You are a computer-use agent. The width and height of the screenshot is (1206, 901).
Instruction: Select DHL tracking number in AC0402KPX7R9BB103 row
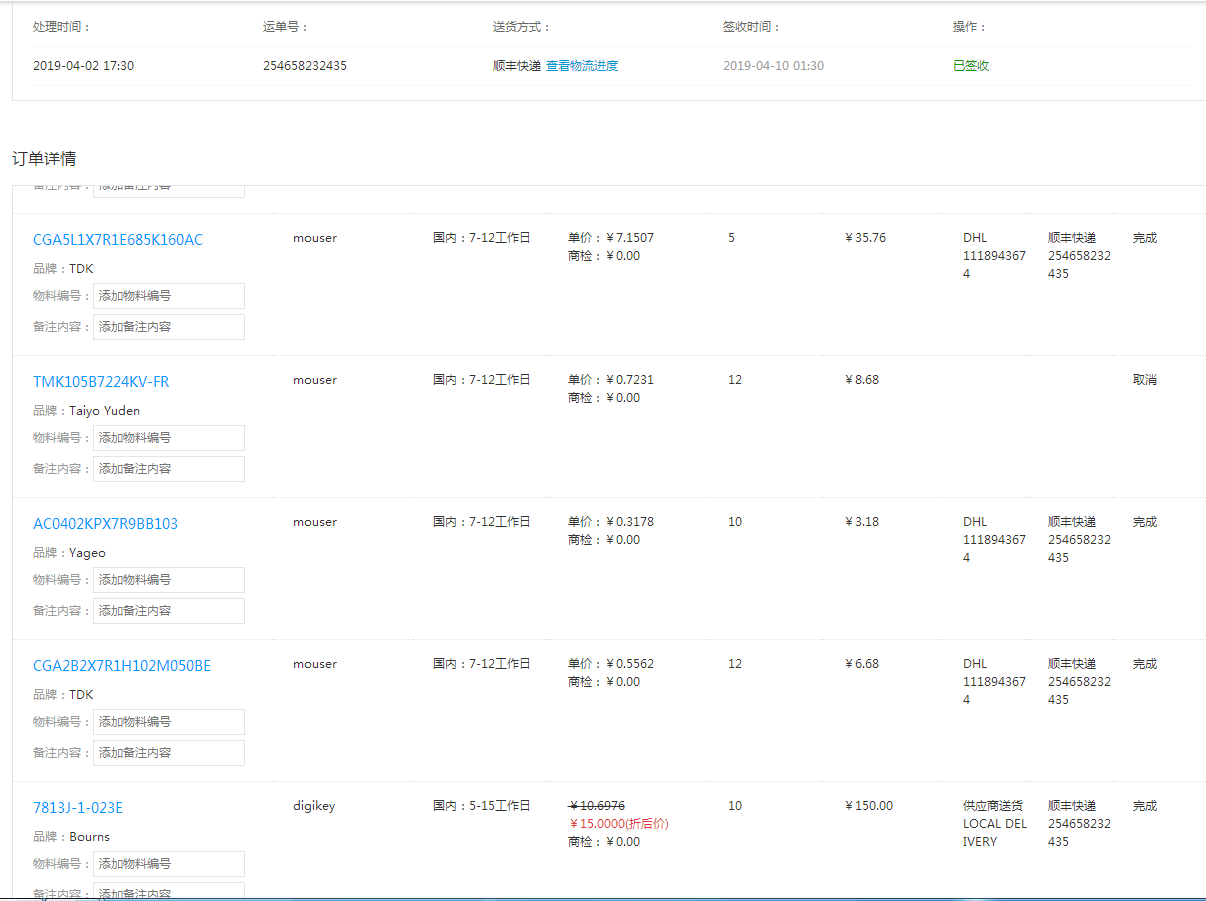[994, 549]
